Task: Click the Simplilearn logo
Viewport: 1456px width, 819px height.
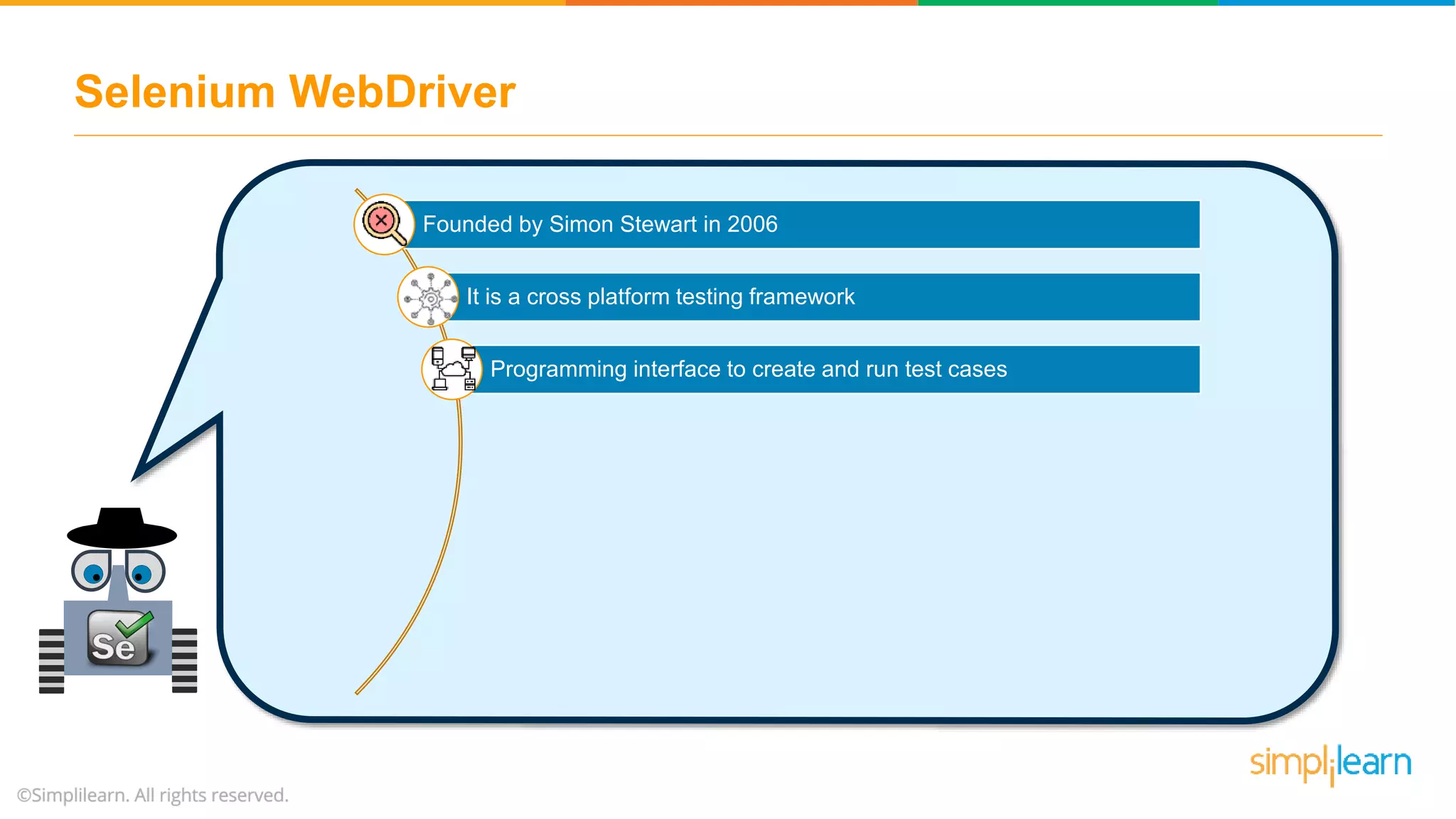Action: (x=1330, y=764)
